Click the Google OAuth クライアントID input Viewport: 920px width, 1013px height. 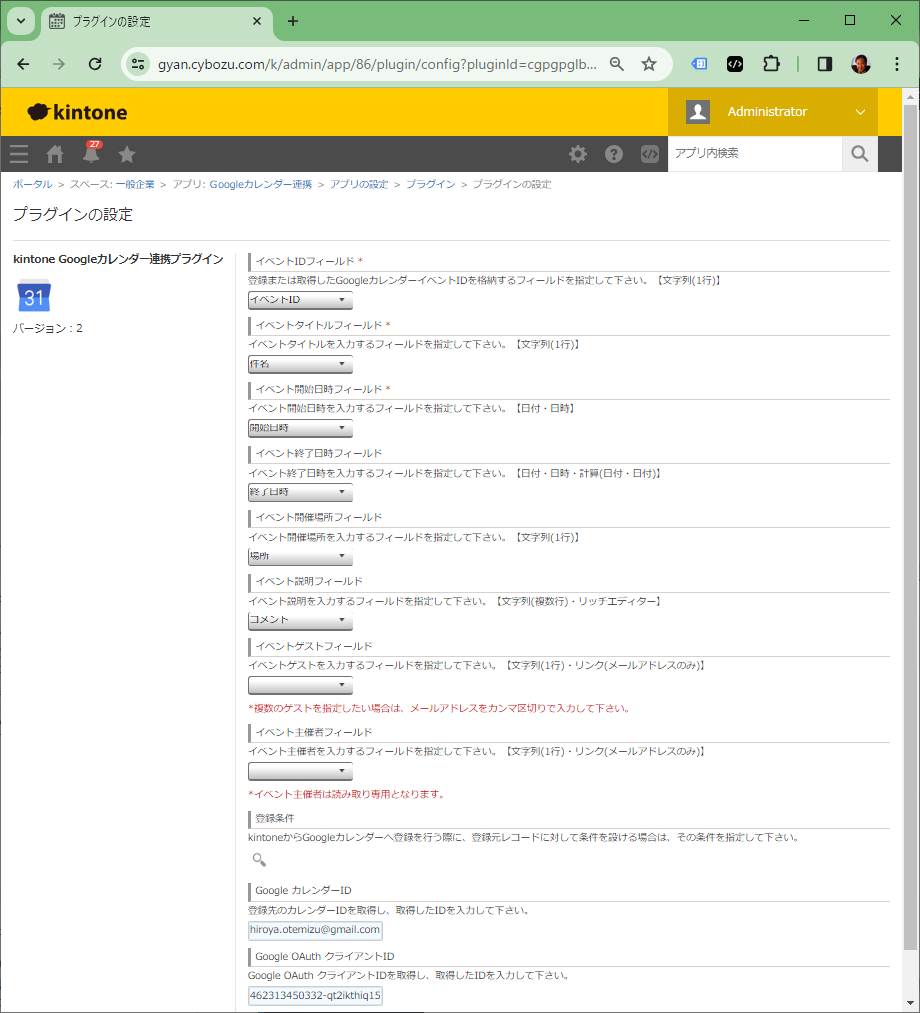[315, 996]
